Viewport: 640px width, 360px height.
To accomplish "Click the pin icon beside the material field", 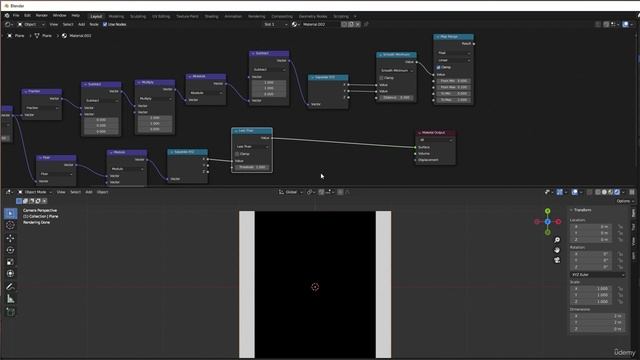I will (366, 24).
